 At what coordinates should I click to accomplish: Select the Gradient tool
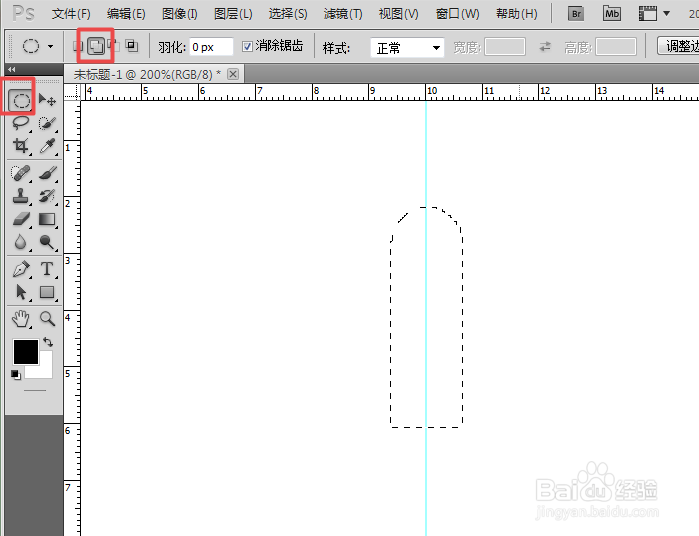coord(47,219)
